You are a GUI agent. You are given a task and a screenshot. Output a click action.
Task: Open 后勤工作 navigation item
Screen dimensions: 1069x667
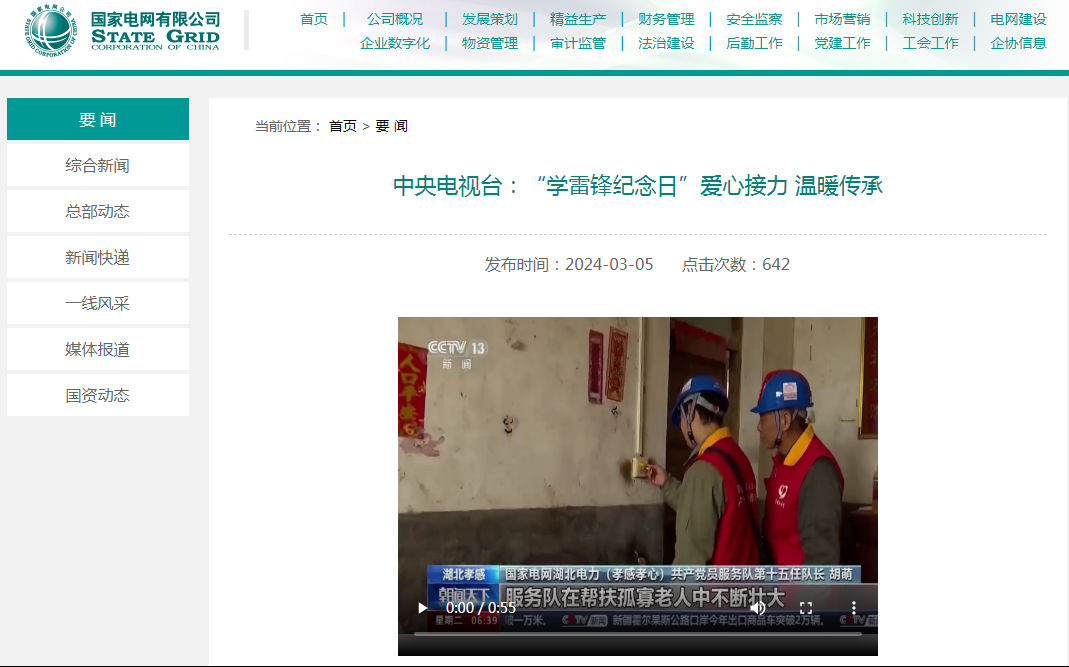coord(754,43)
